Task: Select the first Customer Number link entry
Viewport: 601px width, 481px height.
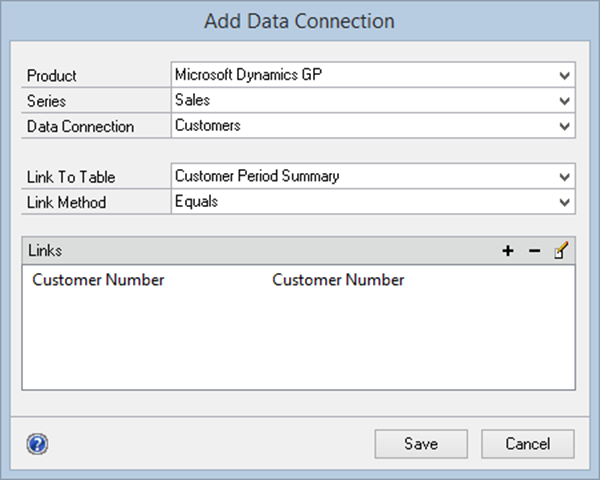Action: (x=98, y=280)
